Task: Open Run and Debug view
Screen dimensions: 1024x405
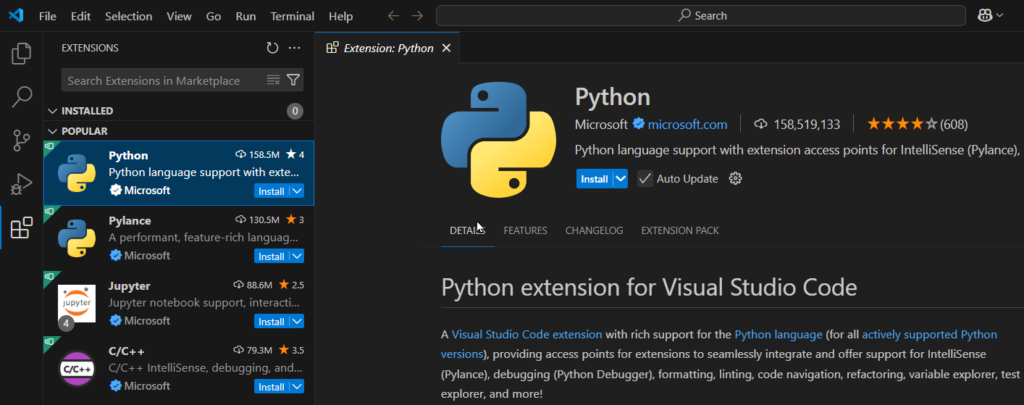Action: tap(21, 185)
